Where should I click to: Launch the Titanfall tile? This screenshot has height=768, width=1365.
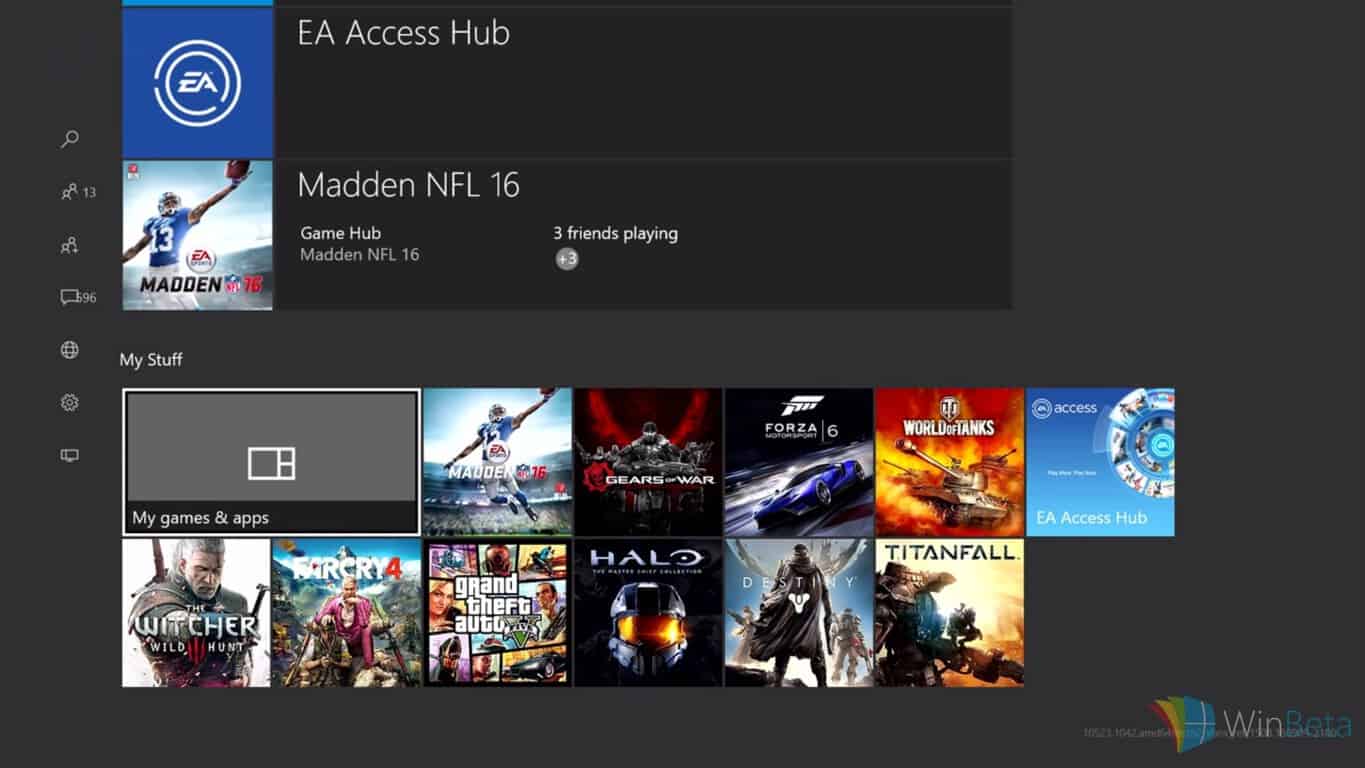point(950,613)
